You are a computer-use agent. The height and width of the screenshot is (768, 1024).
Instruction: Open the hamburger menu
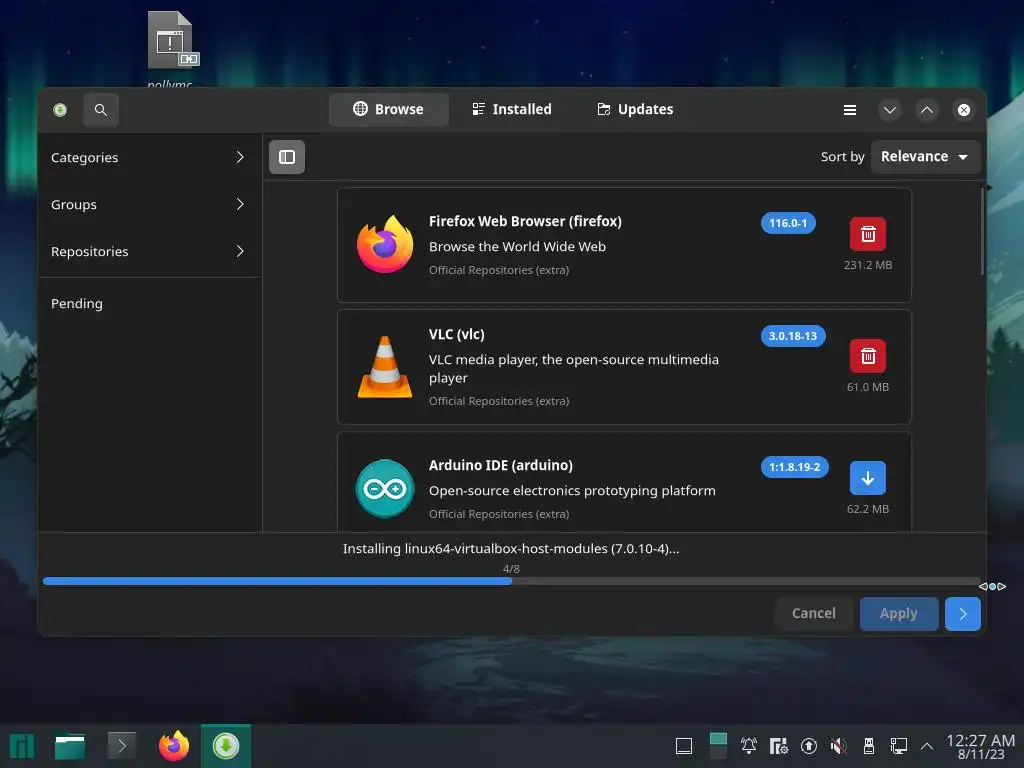click(x=850, y=110)
